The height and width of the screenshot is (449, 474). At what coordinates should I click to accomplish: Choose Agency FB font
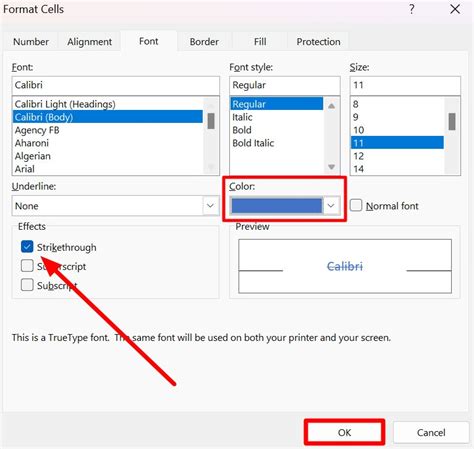(108, 130)
